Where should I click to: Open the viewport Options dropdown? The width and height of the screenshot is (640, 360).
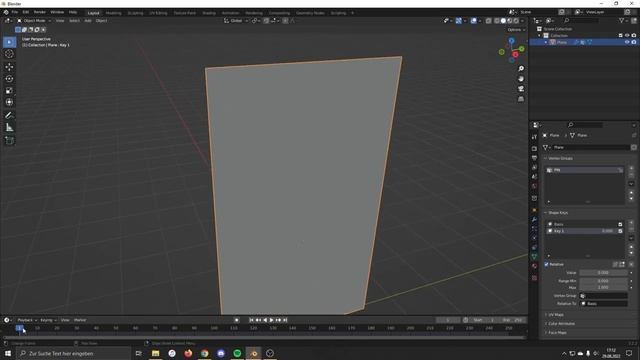(x=516, y=30)
